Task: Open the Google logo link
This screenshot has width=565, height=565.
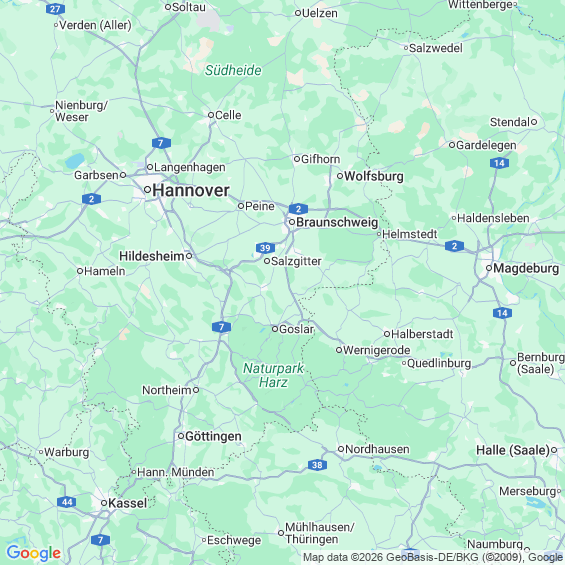Action: 34,553
